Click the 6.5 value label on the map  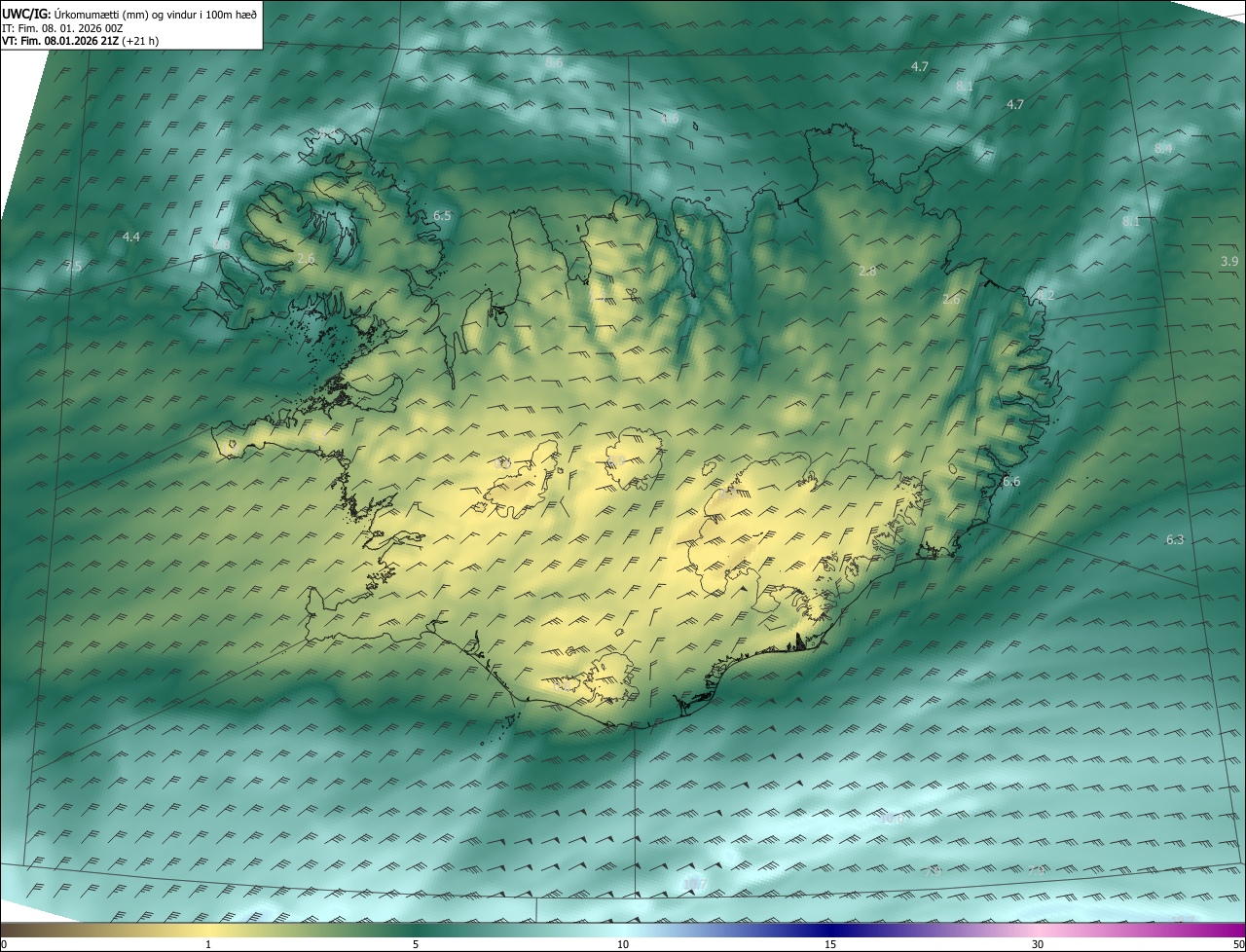(442, 215)
